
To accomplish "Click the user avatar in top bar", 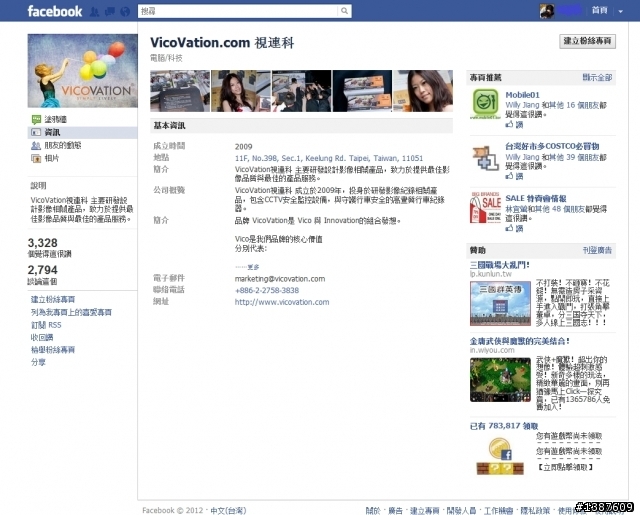I will 547,11.
